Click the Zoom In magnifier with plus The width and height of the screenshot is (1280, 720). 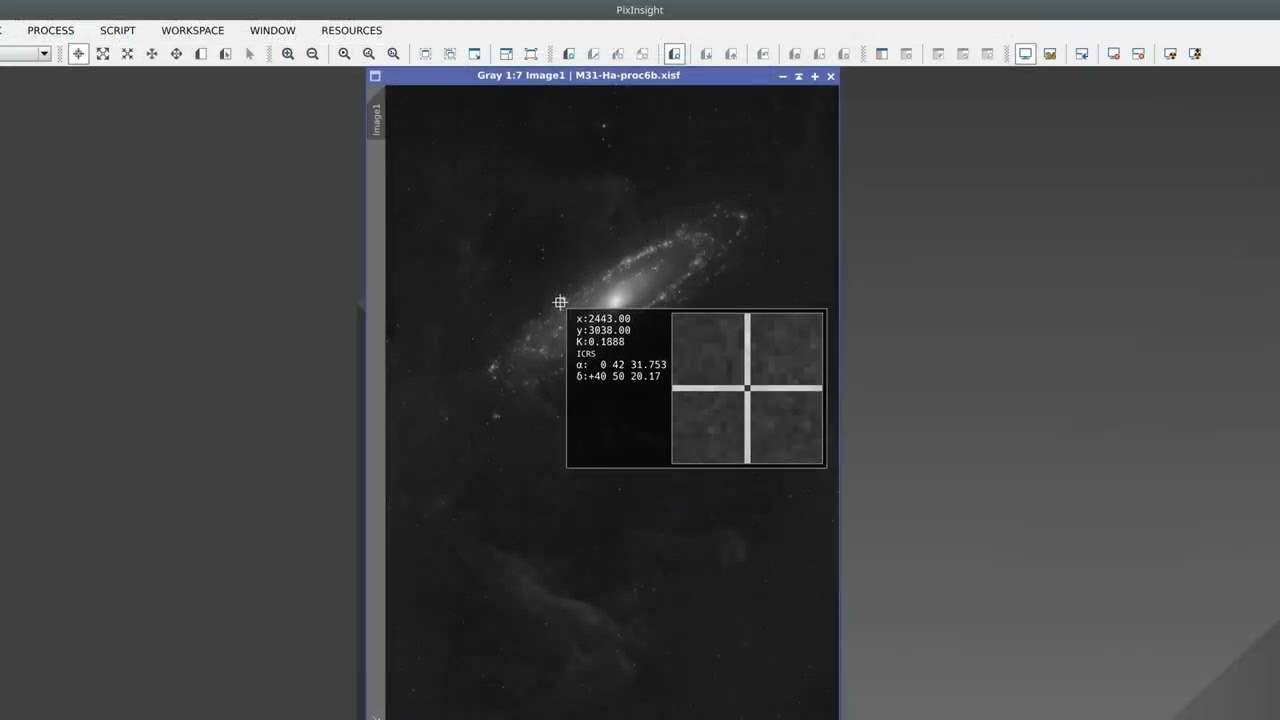(x=288, y=54)
